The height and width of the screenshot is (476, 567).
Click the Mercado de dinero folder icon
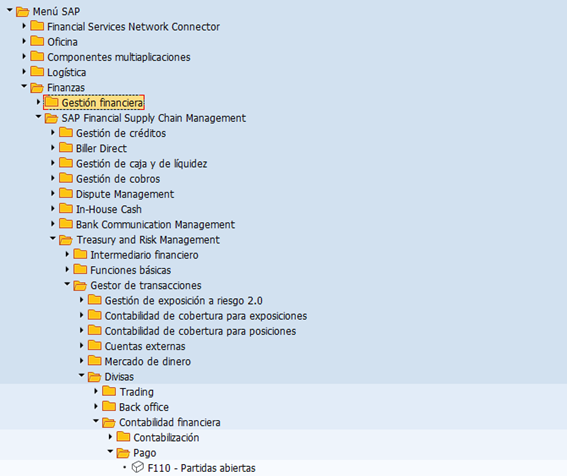pos(95,361)
